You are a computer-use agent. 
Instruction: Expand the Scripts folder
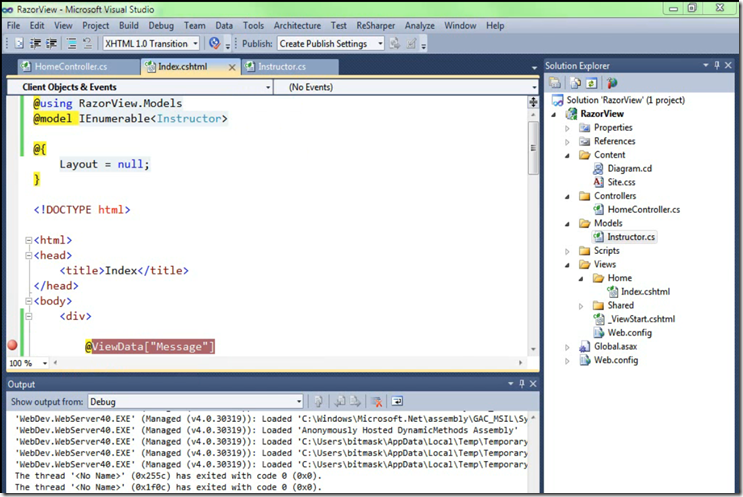(x=567, y=251)
